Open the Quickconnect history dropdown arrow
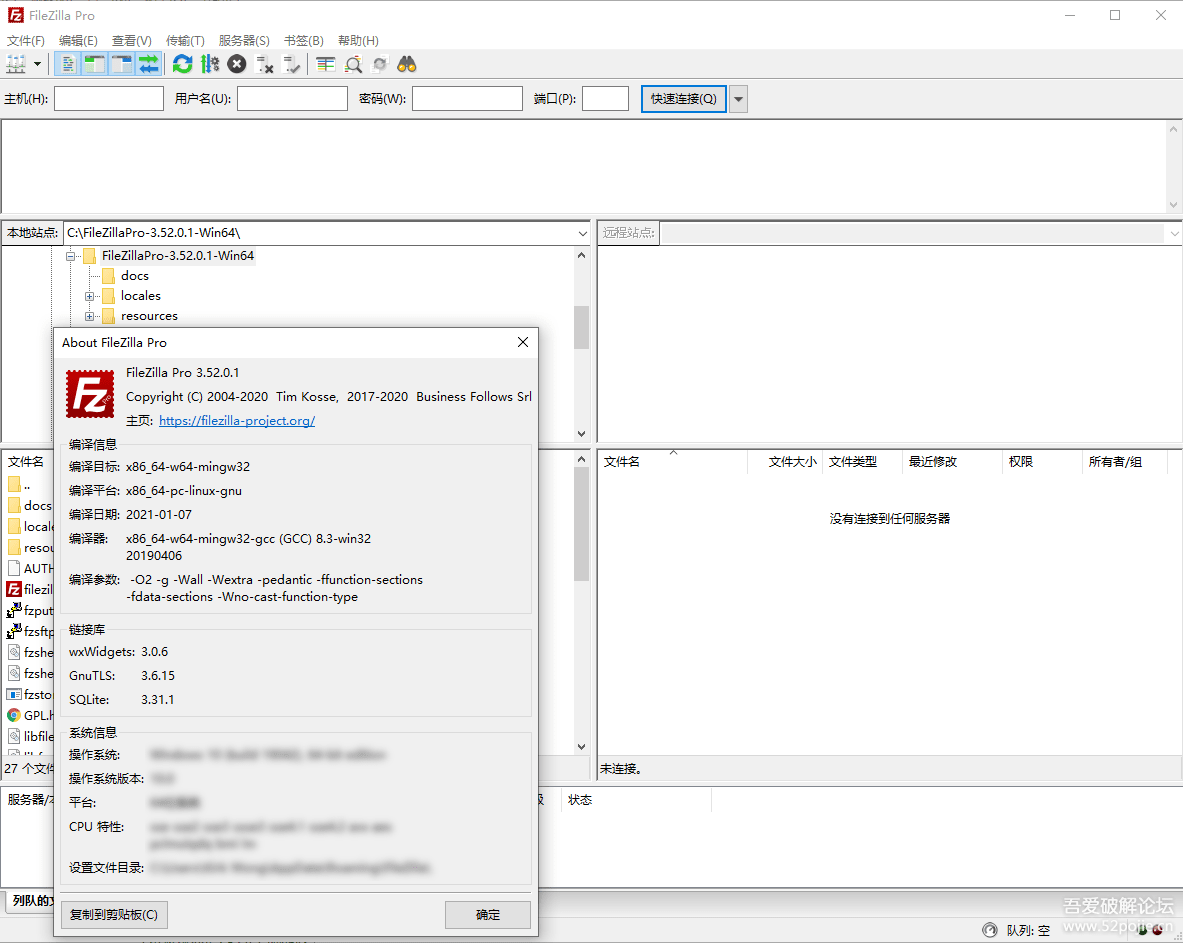 click(738, 99)
